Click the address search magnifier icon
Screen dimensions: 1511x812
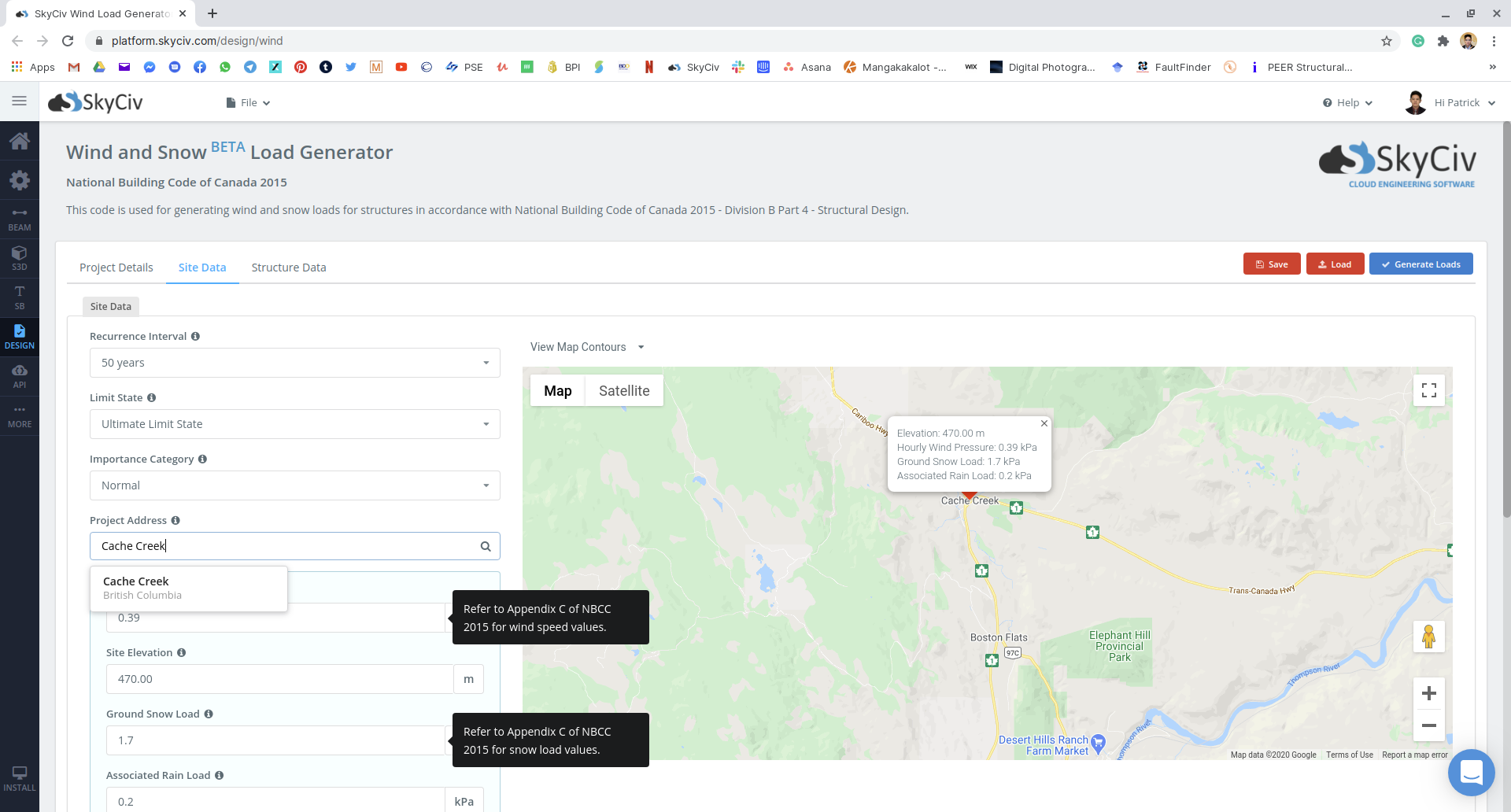point(486,546)
